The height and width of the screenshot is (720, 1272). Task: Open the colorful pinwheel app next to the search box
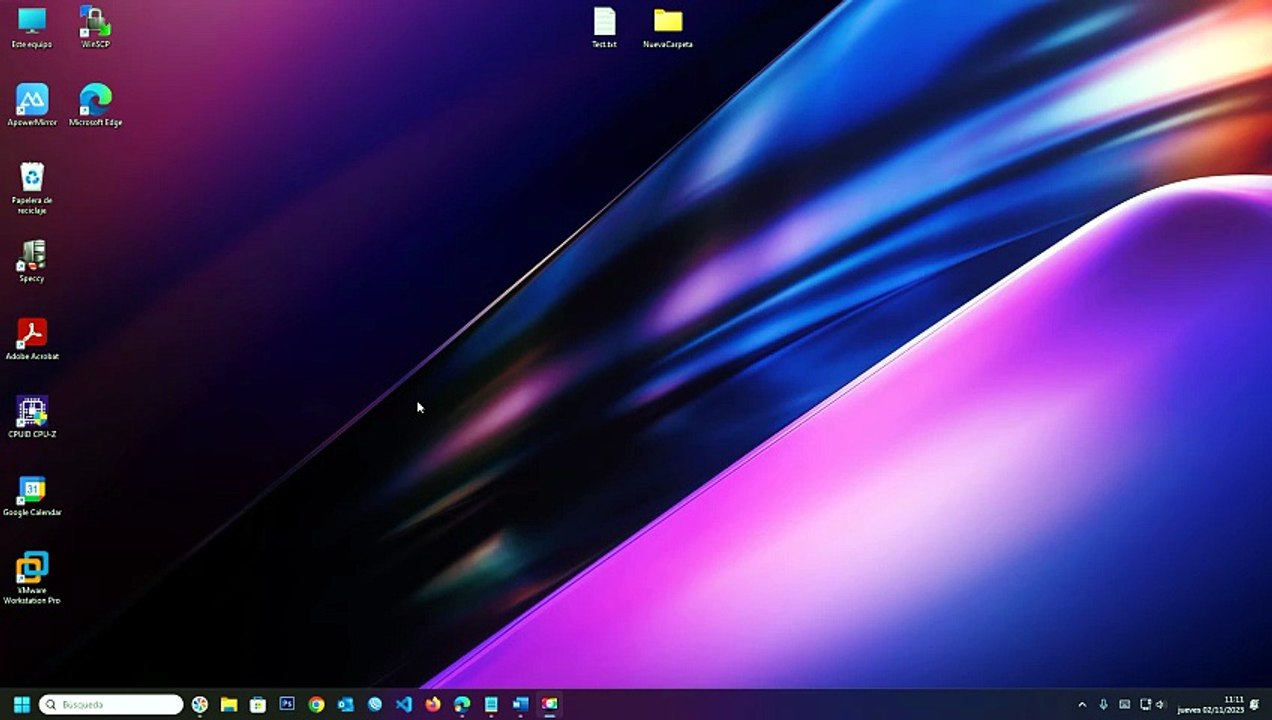(x=200, y=704)
